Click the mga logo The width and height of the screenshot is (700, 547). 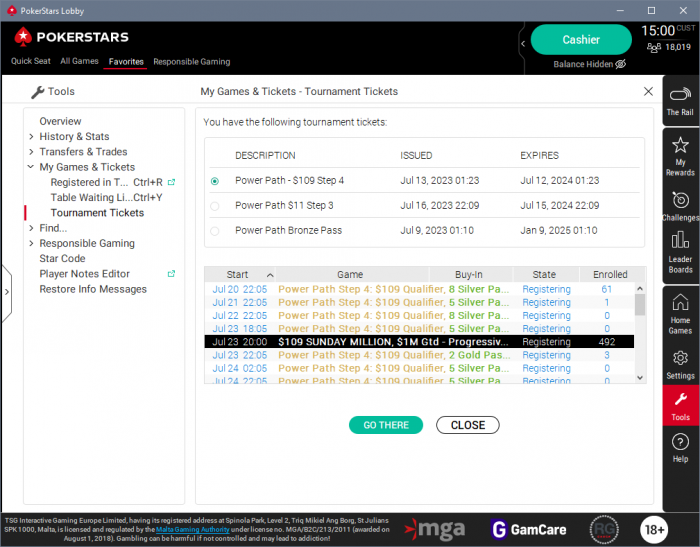pos(435,530)
